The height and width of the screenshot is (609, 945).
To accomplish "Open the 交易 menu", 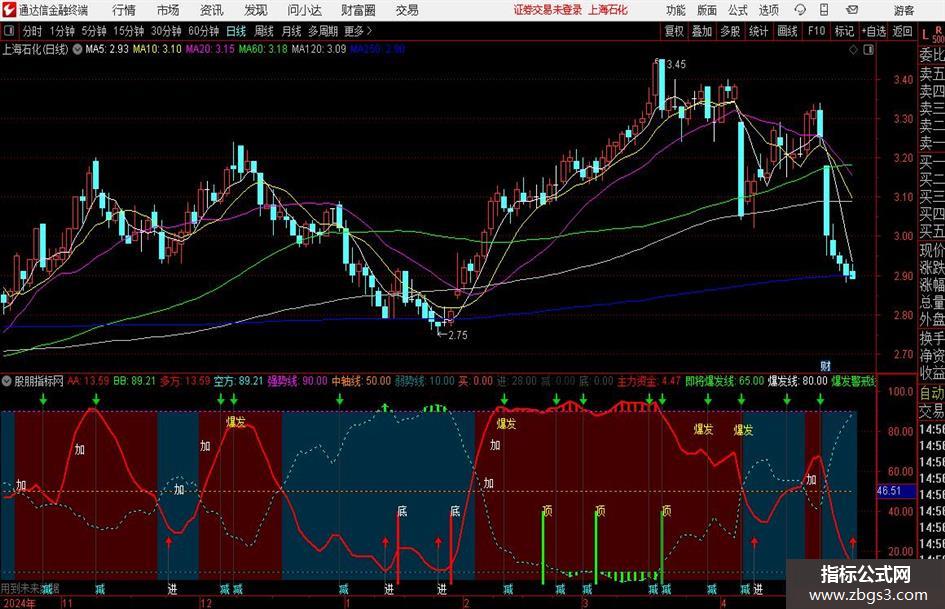I will click(x=407, y=10).
